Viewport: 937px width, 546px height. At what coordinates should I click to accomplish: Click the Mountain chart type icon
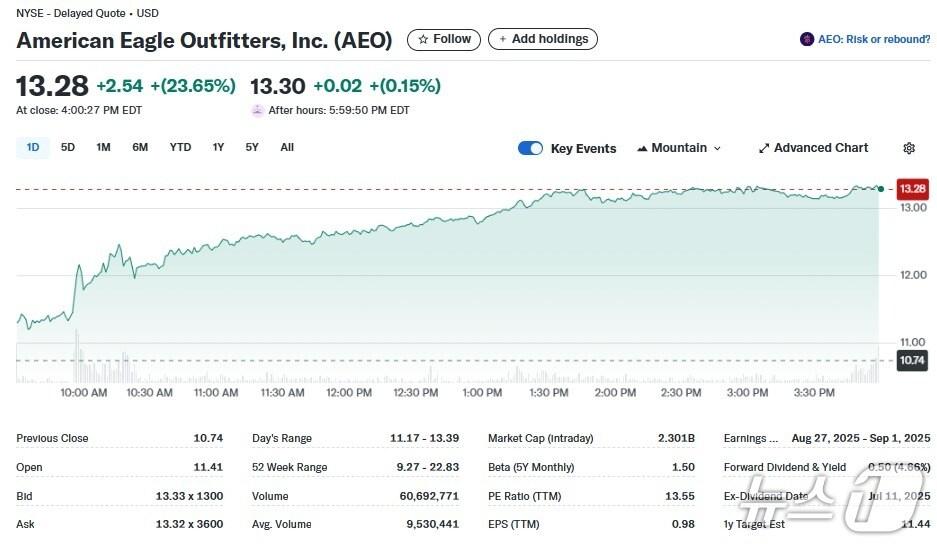point(642,148)
